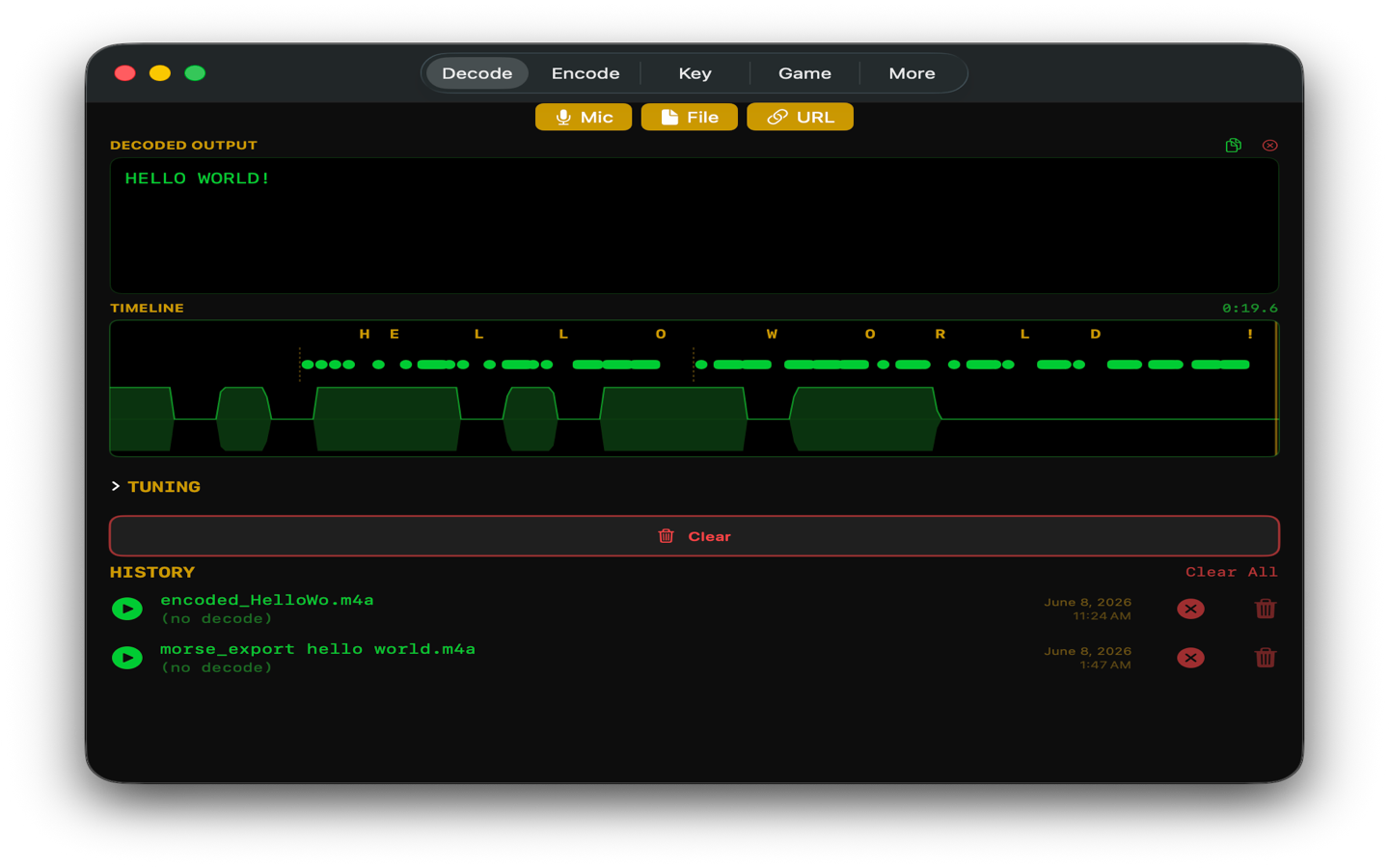Click the H letter marker in timeline
Viewport: 1389px width, 868px height.
coord(365,334)
